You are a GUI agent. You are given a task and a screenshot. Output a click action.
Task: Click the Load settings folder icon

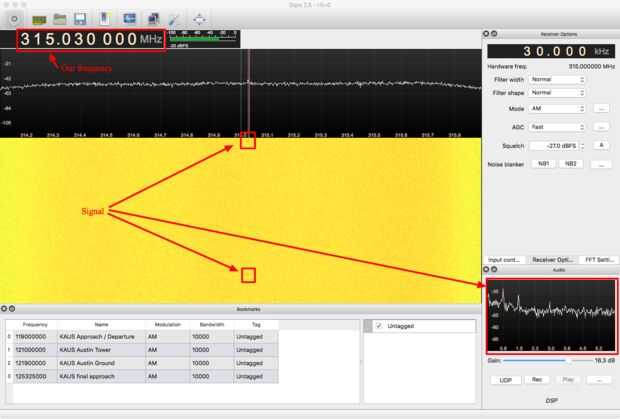[60, 19]
